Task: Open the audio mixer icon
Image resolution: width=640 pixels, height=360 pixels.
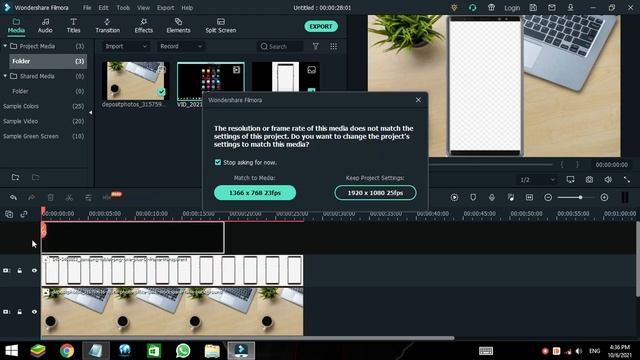Action: click(x=511, y=198)
